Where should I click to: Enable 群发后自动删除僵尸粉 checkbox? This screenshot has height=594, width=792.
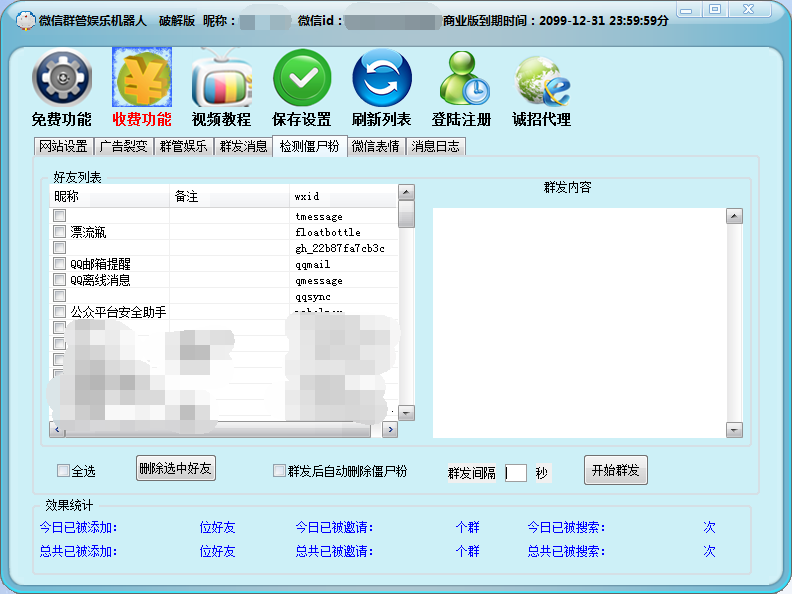click(x=279, y=471)
